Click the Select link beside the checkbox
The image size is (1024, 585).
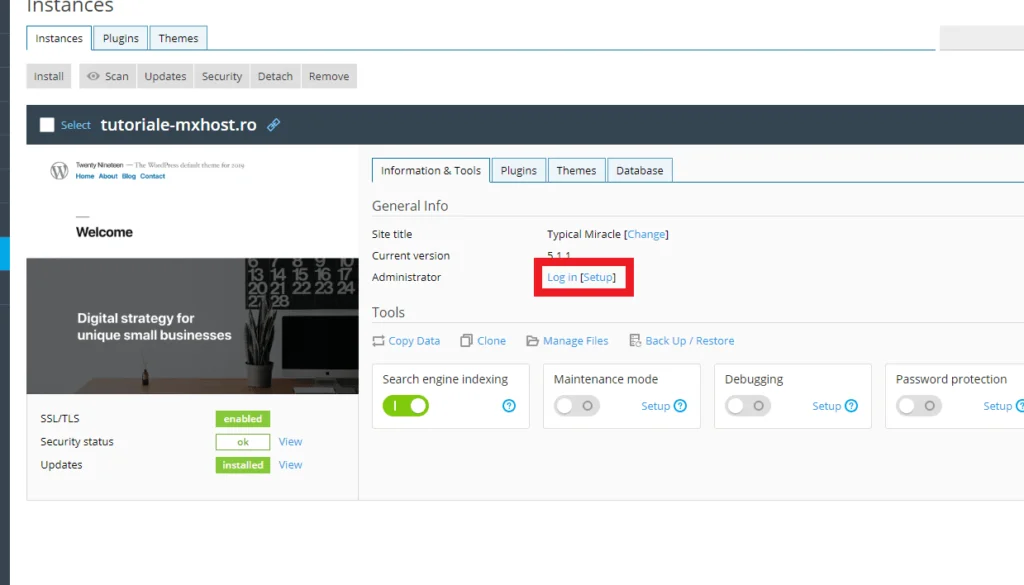(x=76, y=125)
